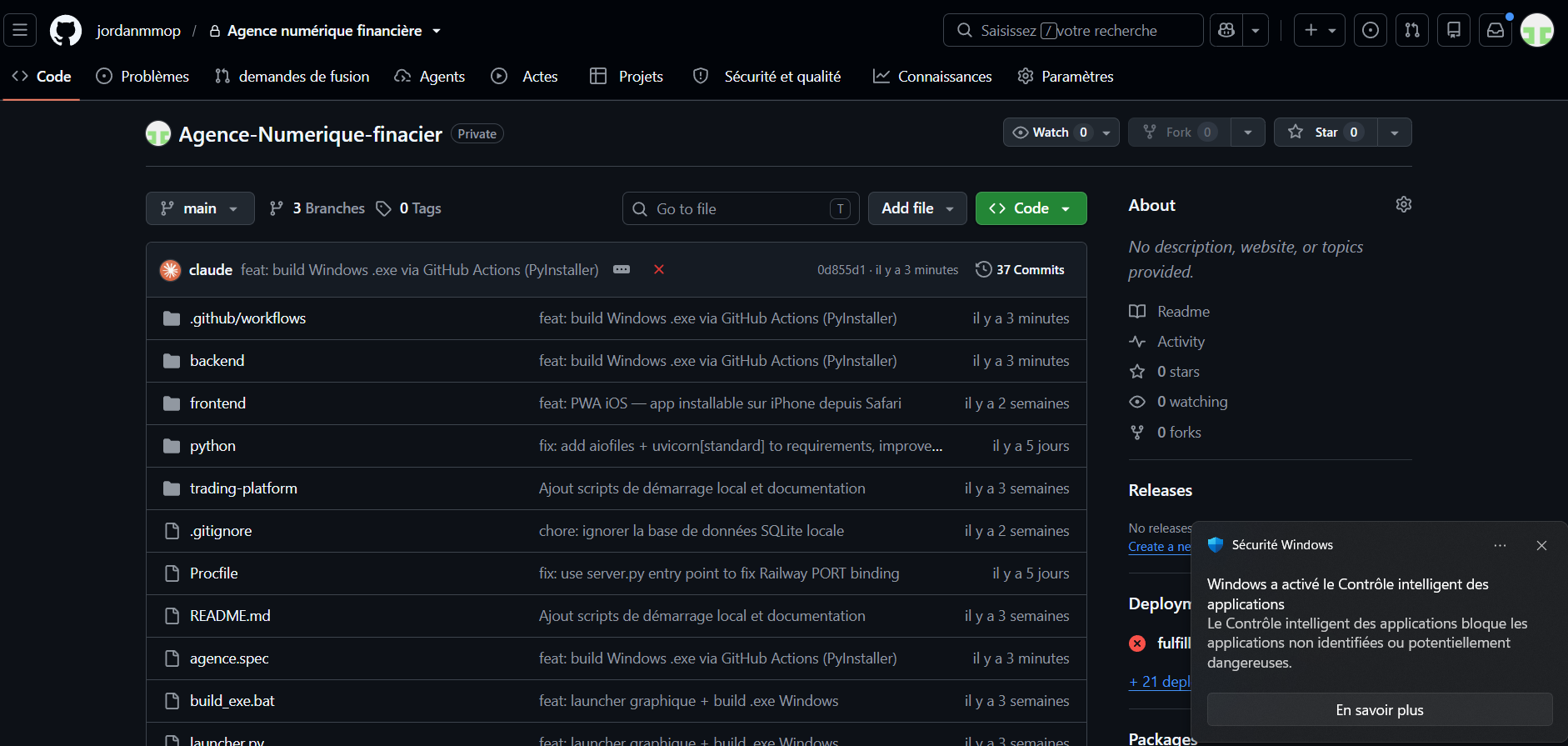The width and height of the screenshot is (1568, 746).
Task: Open the 'Add file' dropdown
Action: coord(917,208)
